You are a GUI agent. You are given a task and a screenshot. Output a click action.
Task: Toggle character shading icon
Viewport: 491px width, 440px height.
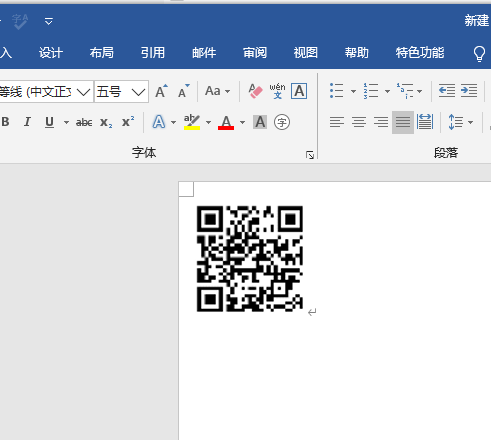pyautogui.click(x=260, y=122)
